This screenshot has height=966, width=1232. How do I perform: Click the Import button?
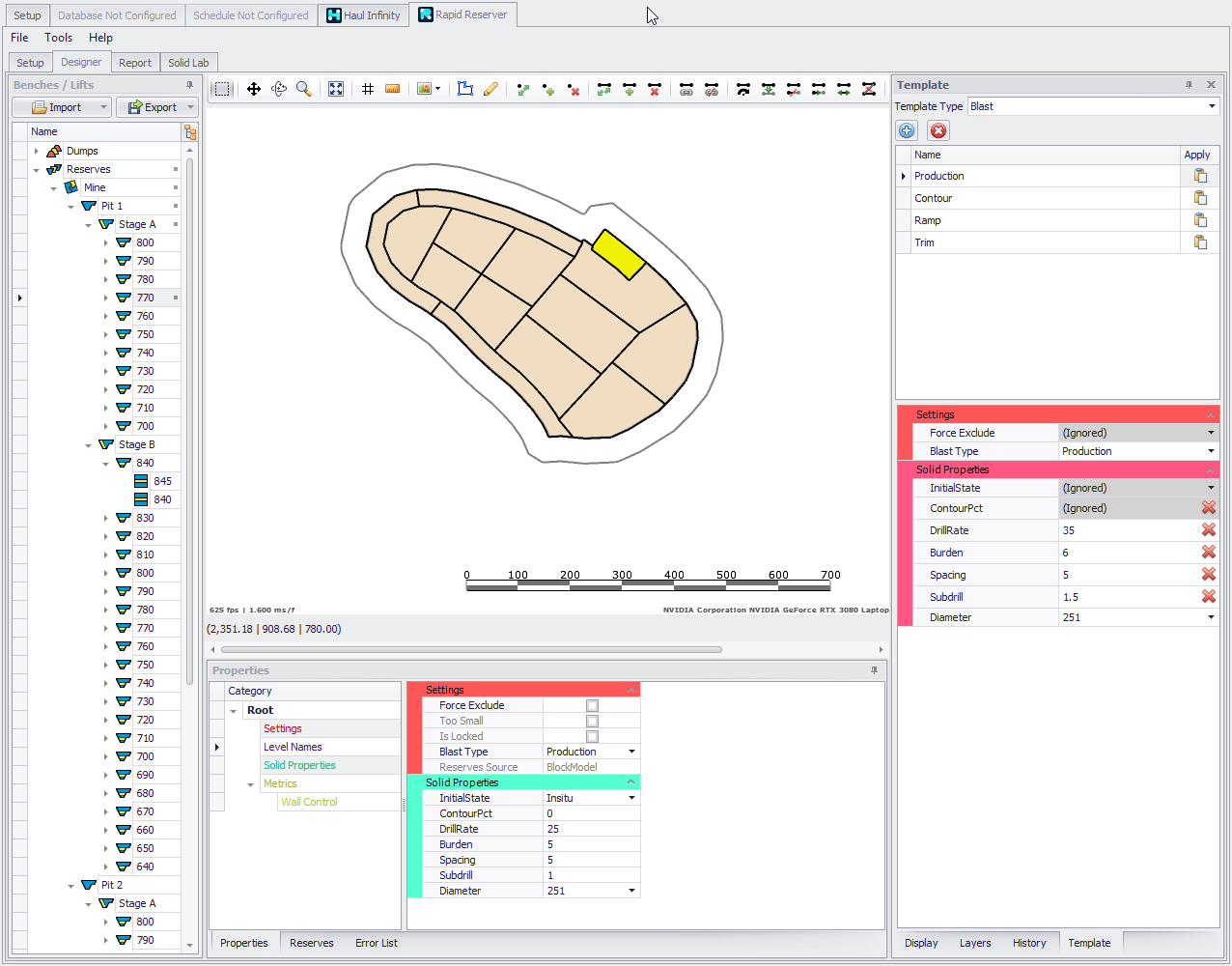(x=58, y=107)
